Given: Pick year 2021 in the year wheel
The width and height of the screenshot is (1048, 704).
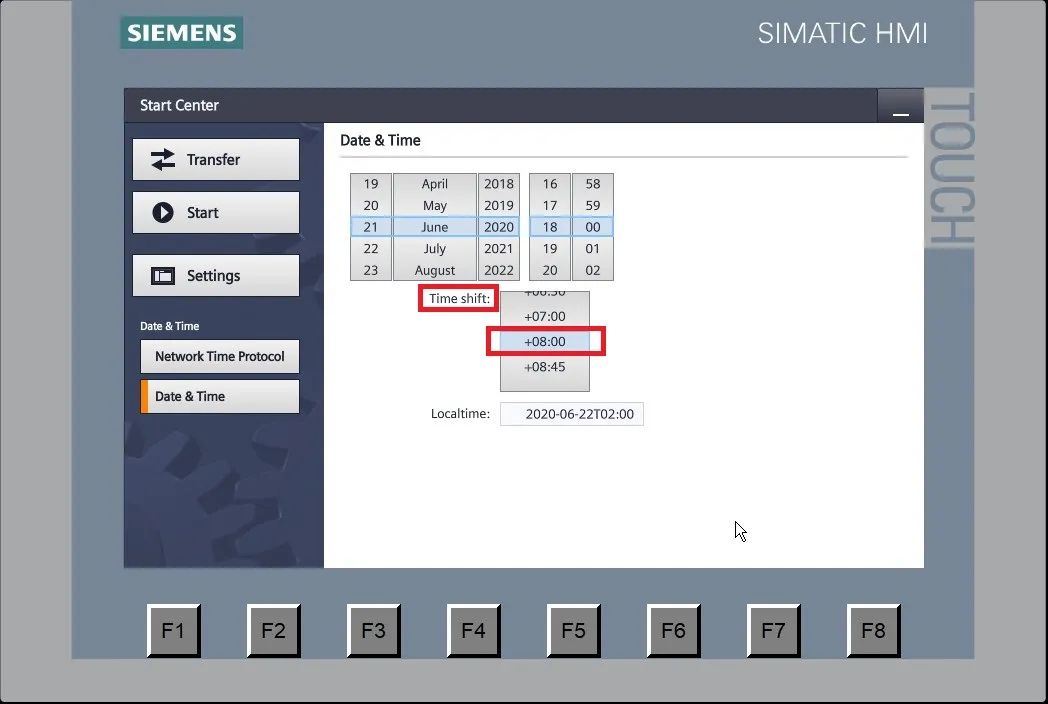Looking at the screenshot, I should [499, 249].
